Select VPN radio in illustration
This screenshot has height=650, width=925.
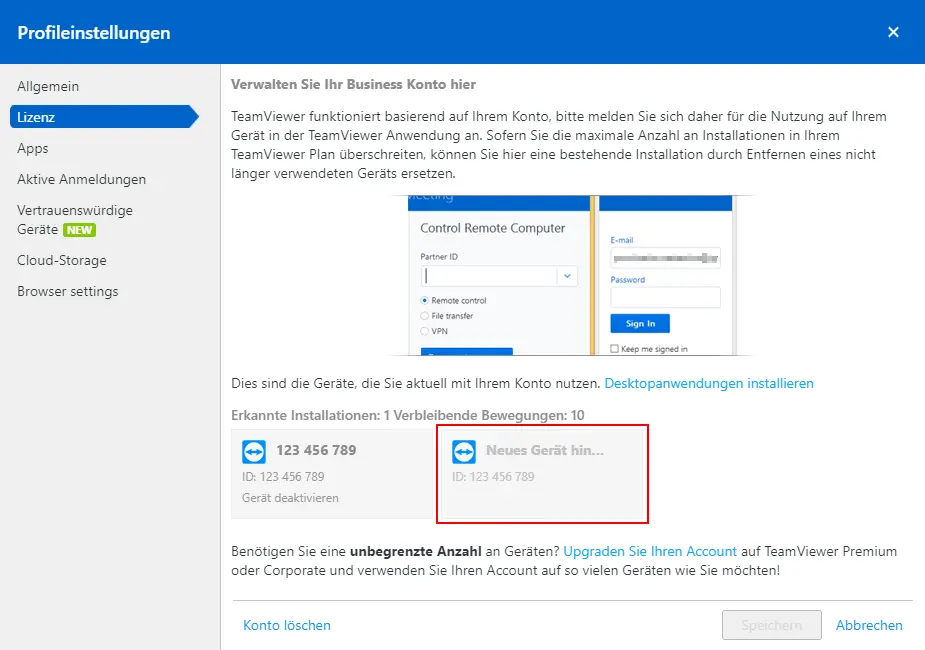pos(424,331)
